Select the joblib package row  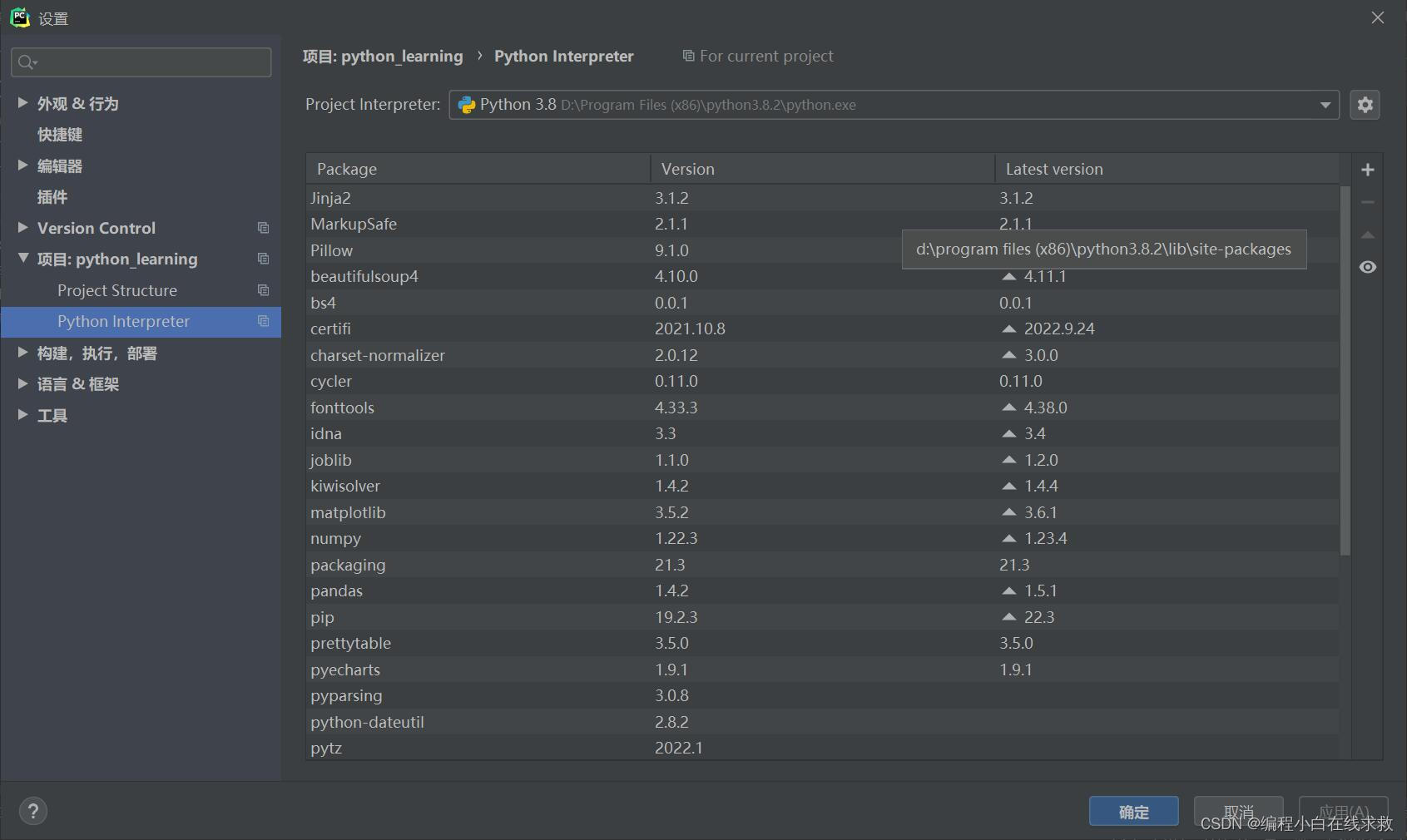pyautogui.click(x=822, y=460)
